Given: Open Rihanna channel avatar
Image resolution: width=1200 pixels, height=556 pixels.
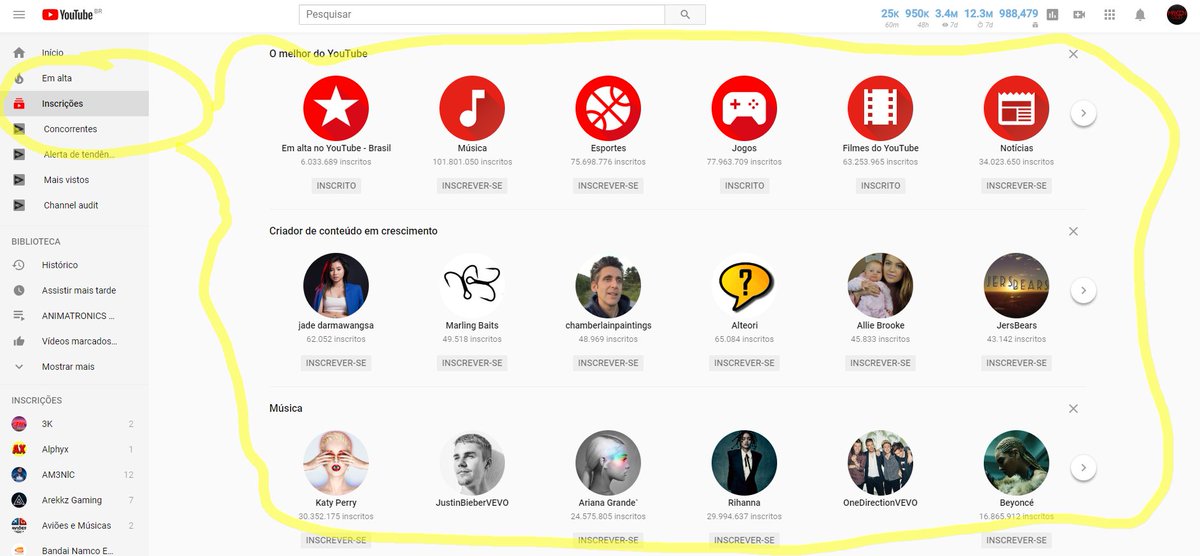Looking at the screenshot, I should 744,463.
